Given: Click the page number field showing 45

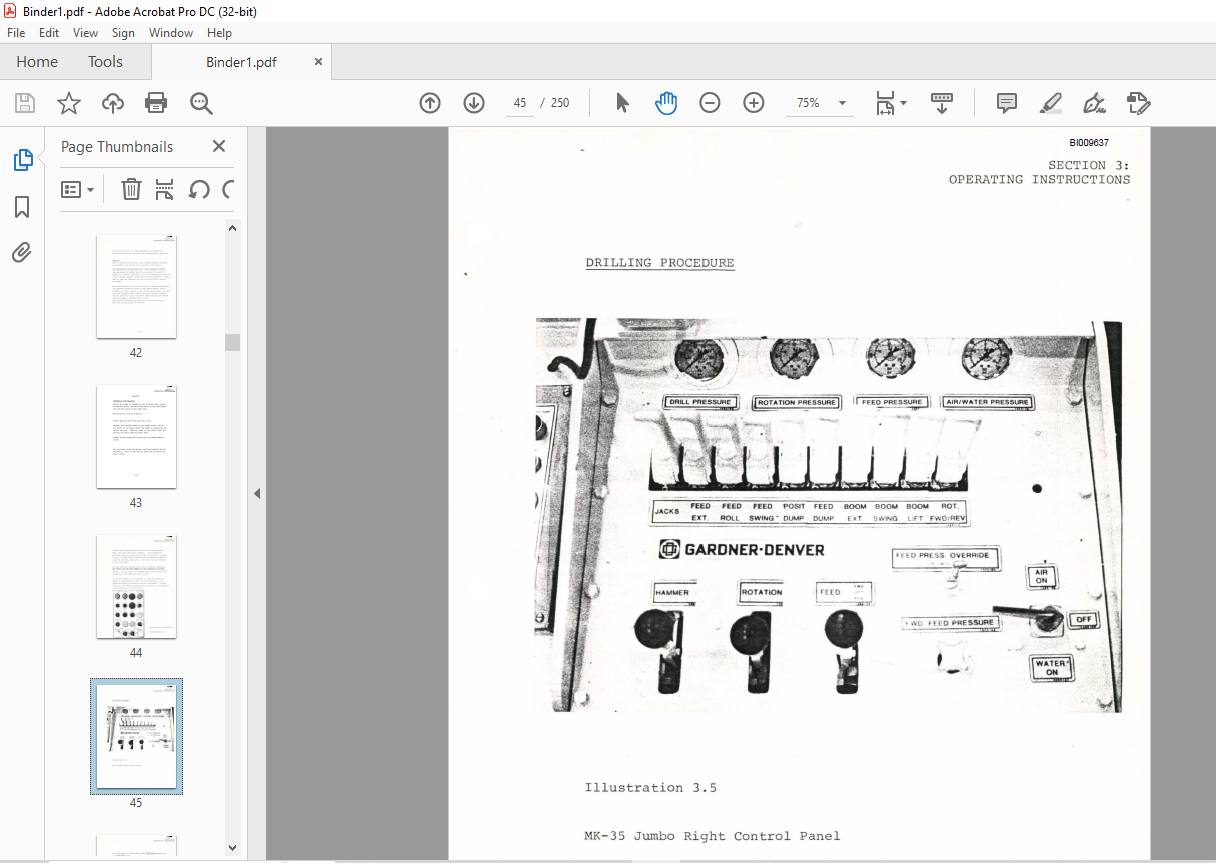Looking at the screenshot, I should [520, 103].
